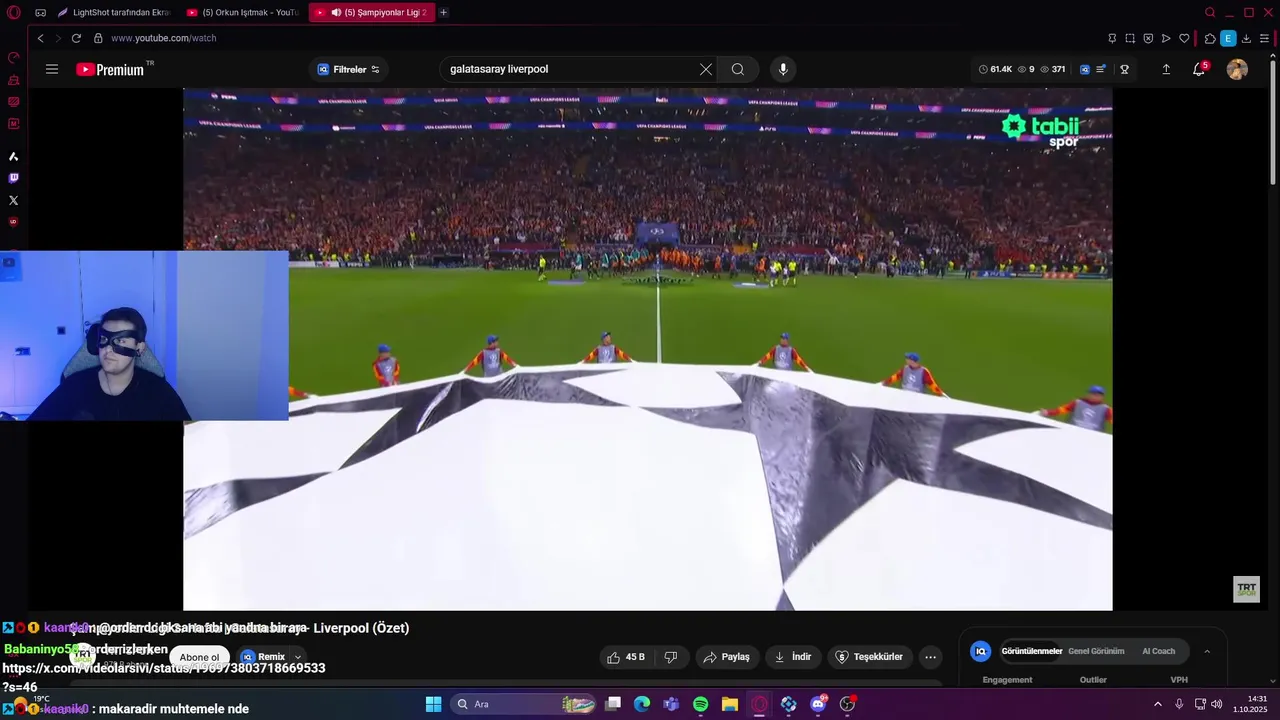This screenshot has width=1280, height=720.
Task: Open the blue E extension icon
Action: click(1228, 38)
